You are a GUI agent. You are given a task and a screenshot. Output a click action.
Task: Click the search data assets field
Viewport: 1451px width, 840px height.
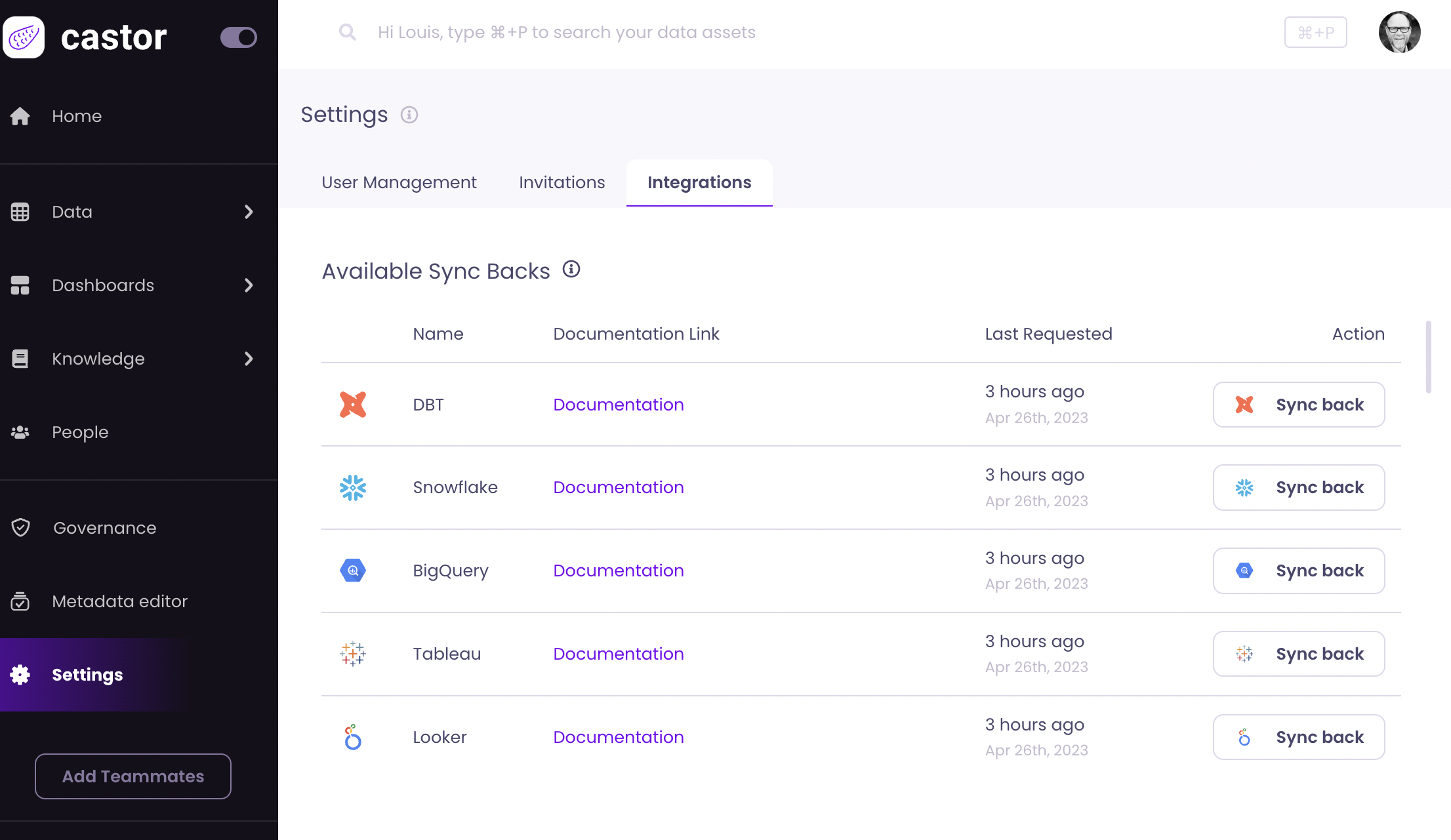coord(567,32)
